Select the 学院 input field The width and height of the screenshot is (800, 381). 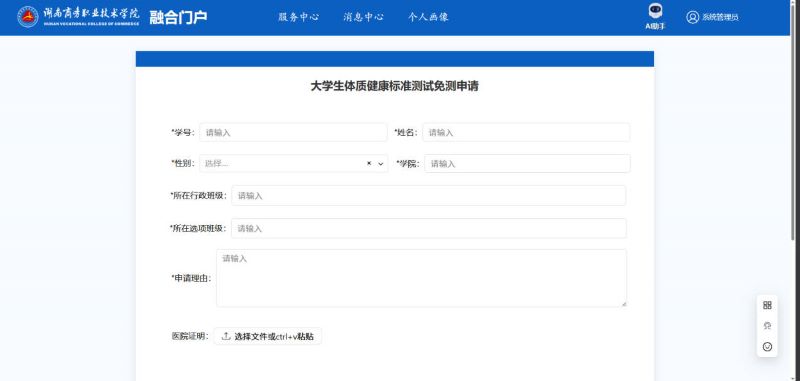[527, 164]
